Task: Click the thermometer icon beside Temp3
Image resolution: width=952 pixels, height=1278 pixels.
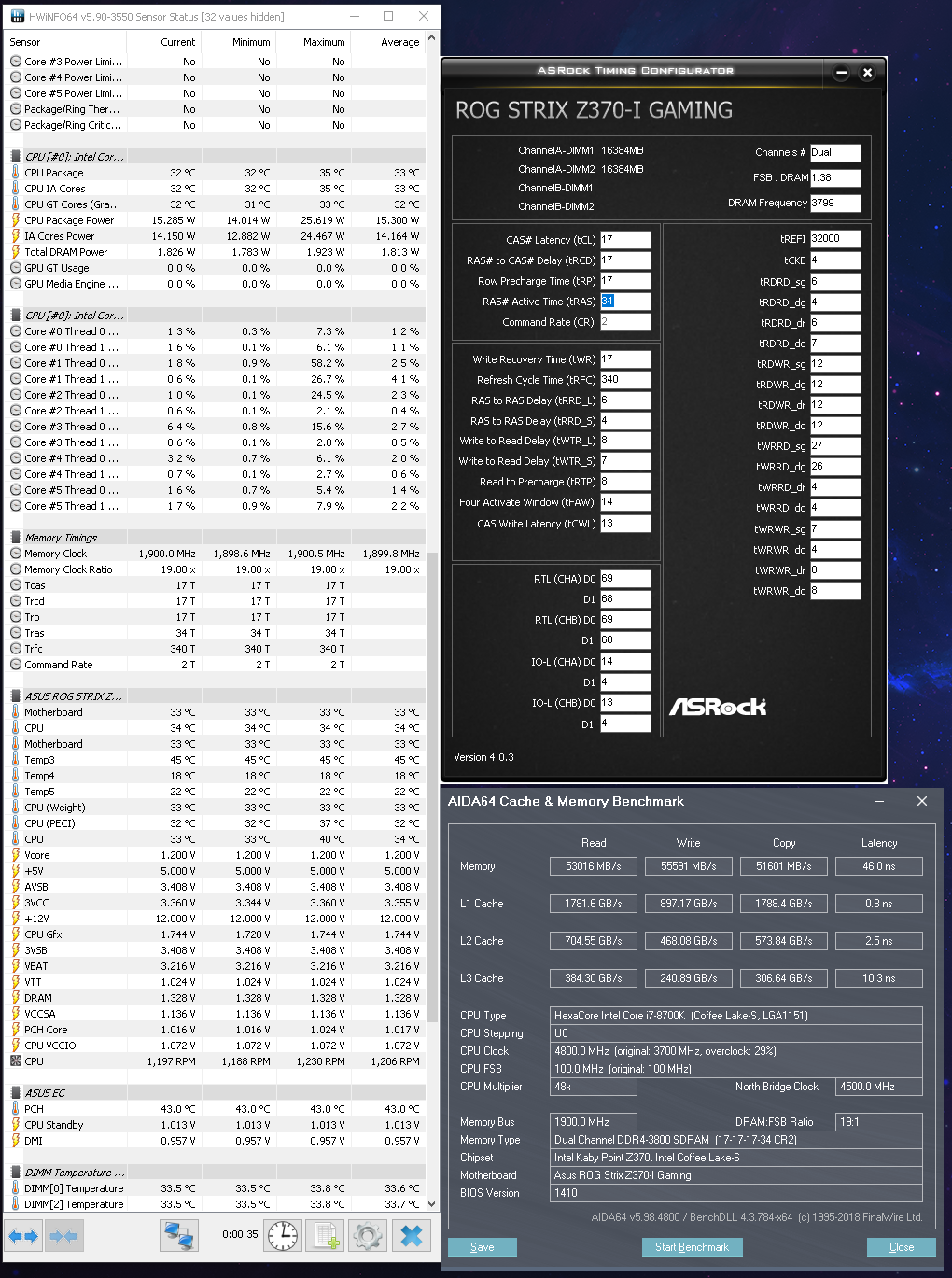Action: click(16, 760)
